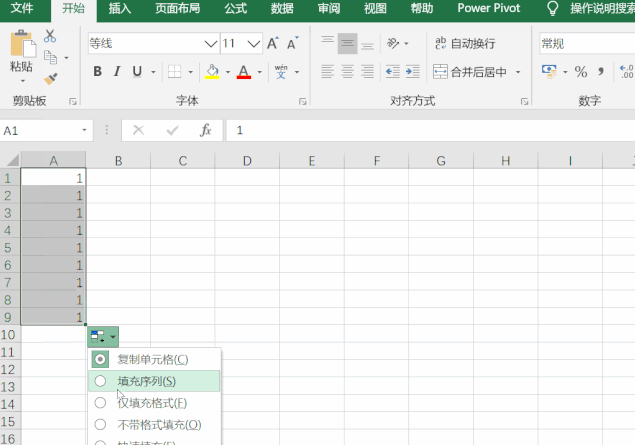Screen dimensions: 635x445
Task: Open the font size dropdown
Action: click(254, 44)
